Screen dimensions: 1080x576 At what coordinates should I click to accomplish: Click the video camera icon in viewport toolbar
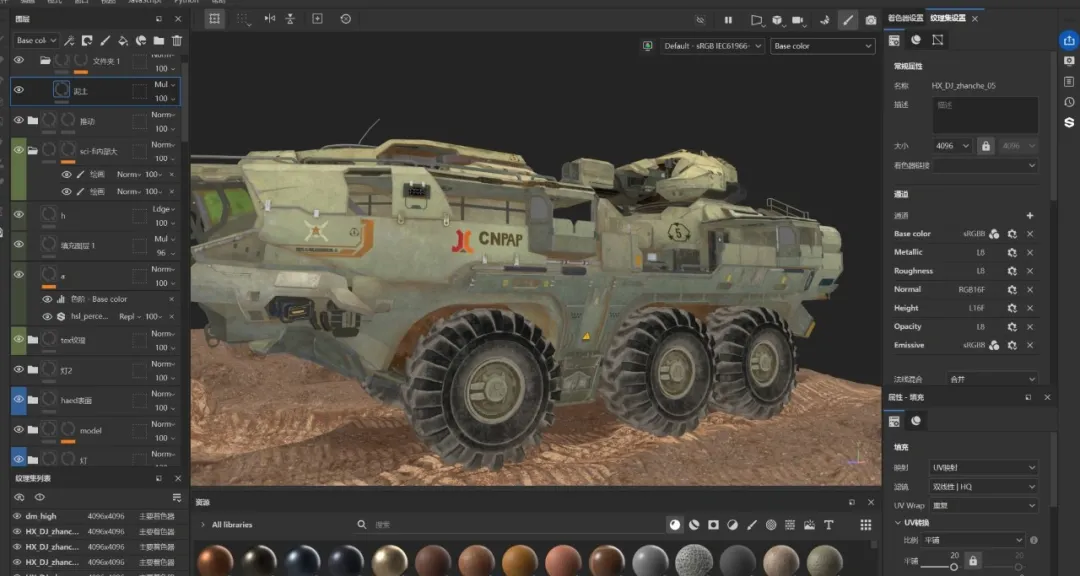point(798,20)
